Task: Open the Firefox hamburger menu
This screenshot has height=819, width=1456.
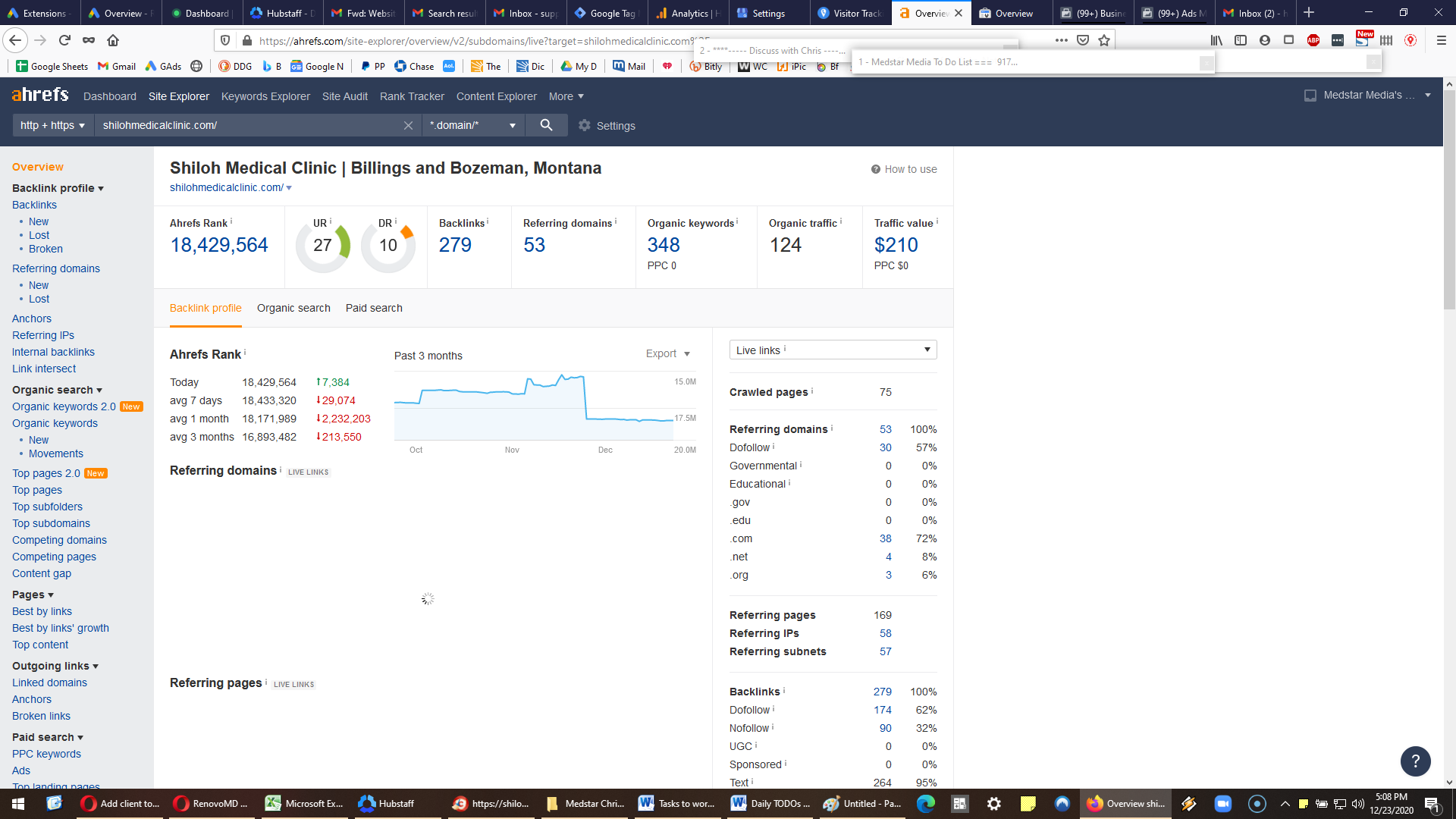Action: (1441, 40)
